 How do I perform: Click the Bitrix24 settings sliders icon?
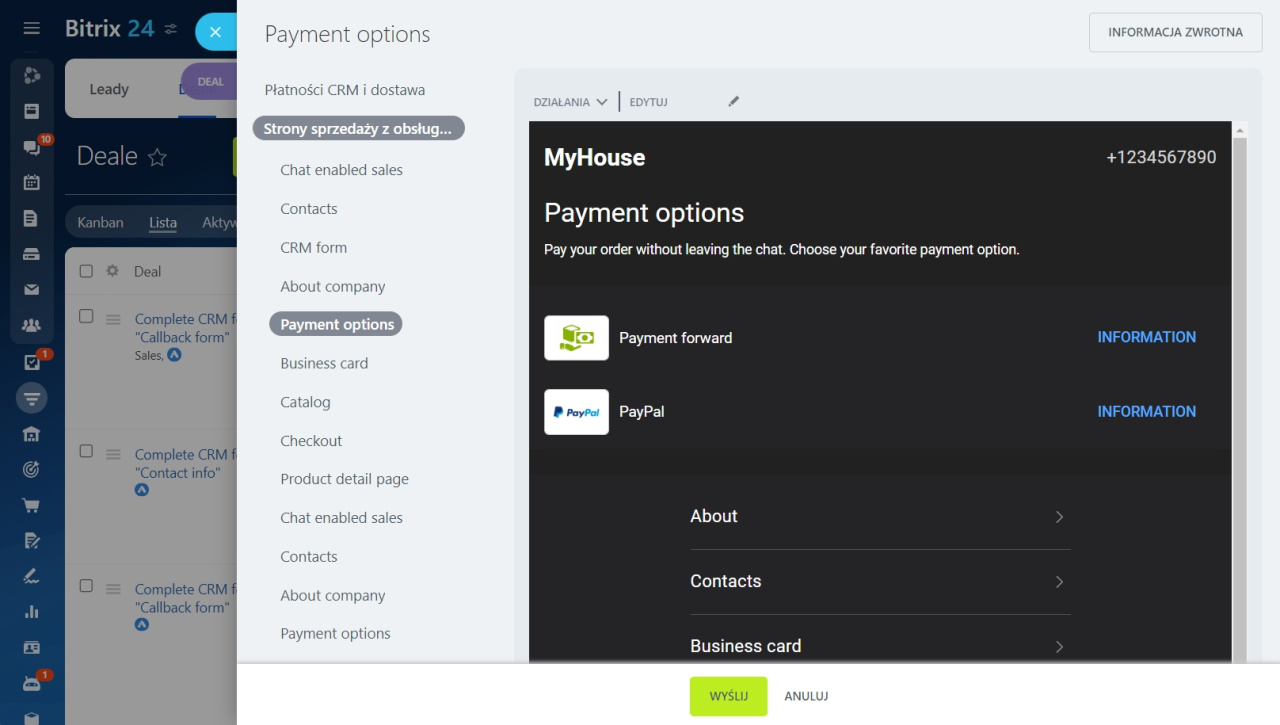click(171, 29)
